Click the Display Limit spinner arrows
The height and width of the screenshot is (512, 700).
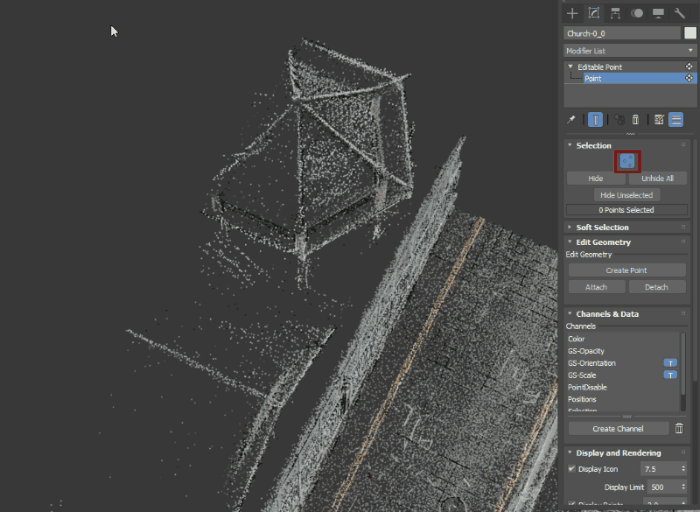[683, 487]
